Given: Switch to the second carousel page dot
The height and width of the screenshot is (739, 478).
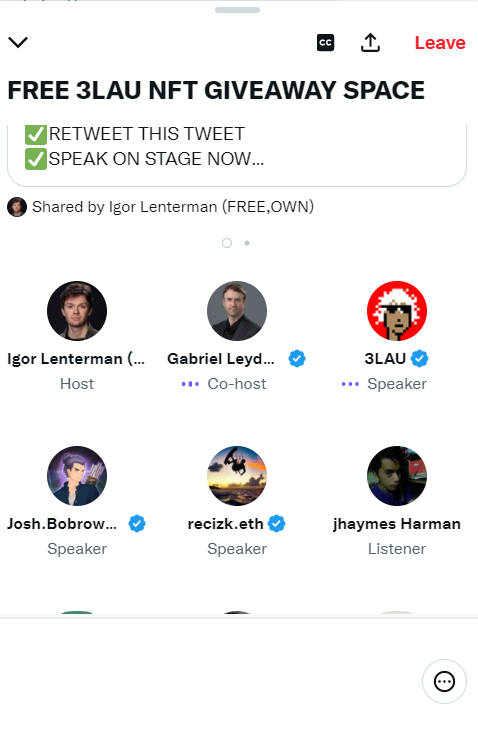Looking at the screenshot, I should (x=247, y=243).
